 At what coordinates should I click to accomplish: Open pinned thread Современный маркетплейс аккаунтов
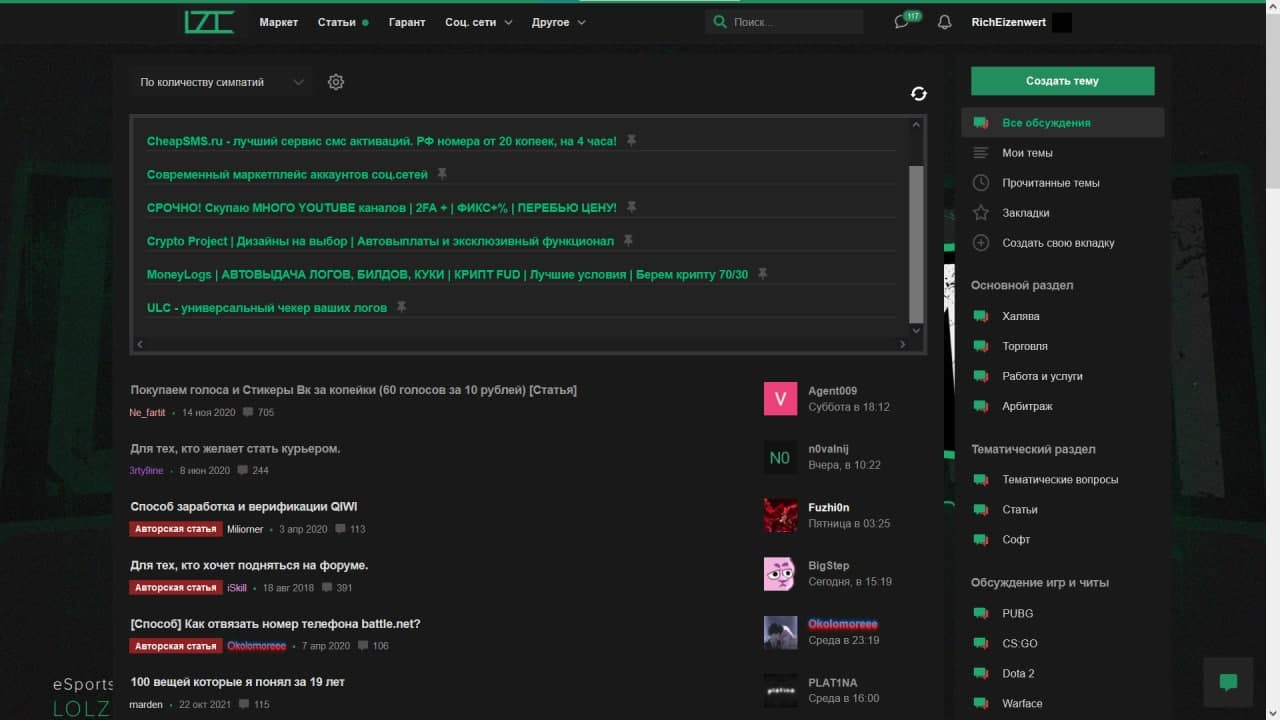pos(287,174)
